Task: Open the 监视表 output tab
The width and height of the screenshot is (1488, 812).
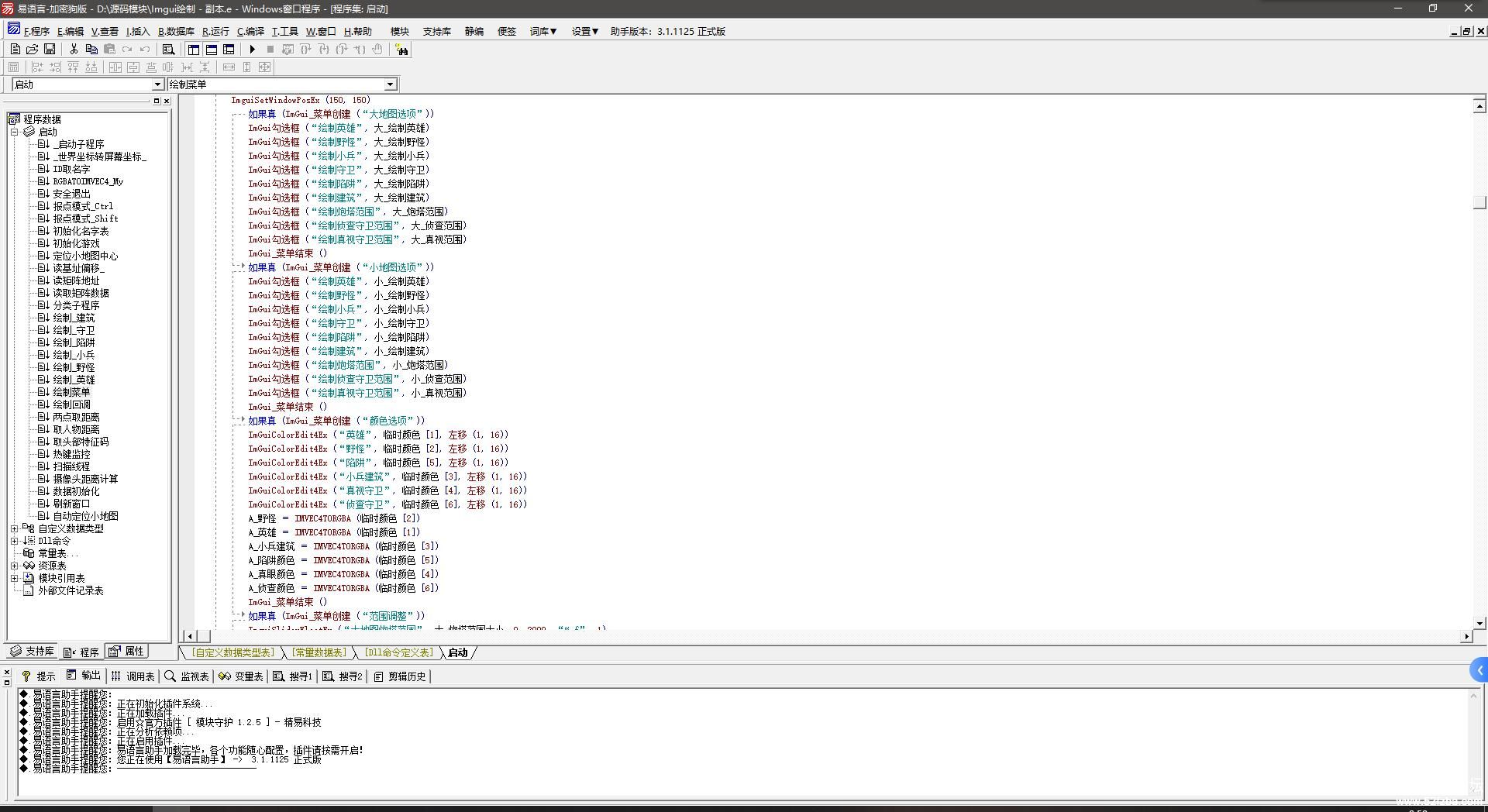Action: pos(187,676)
